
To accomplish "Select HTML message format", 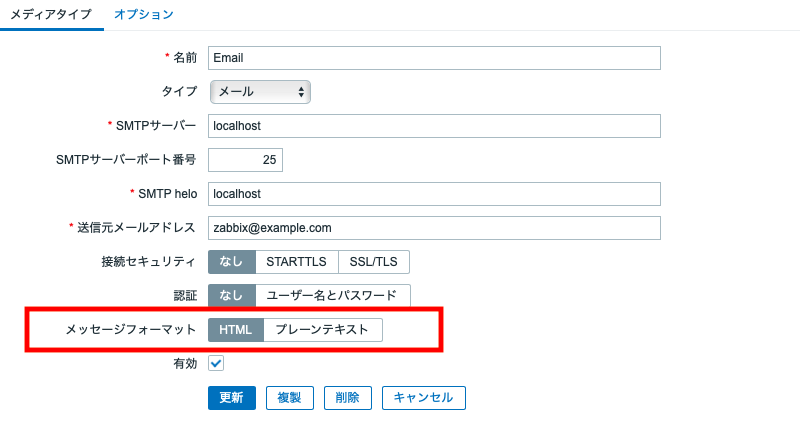I will click(236, 330).
